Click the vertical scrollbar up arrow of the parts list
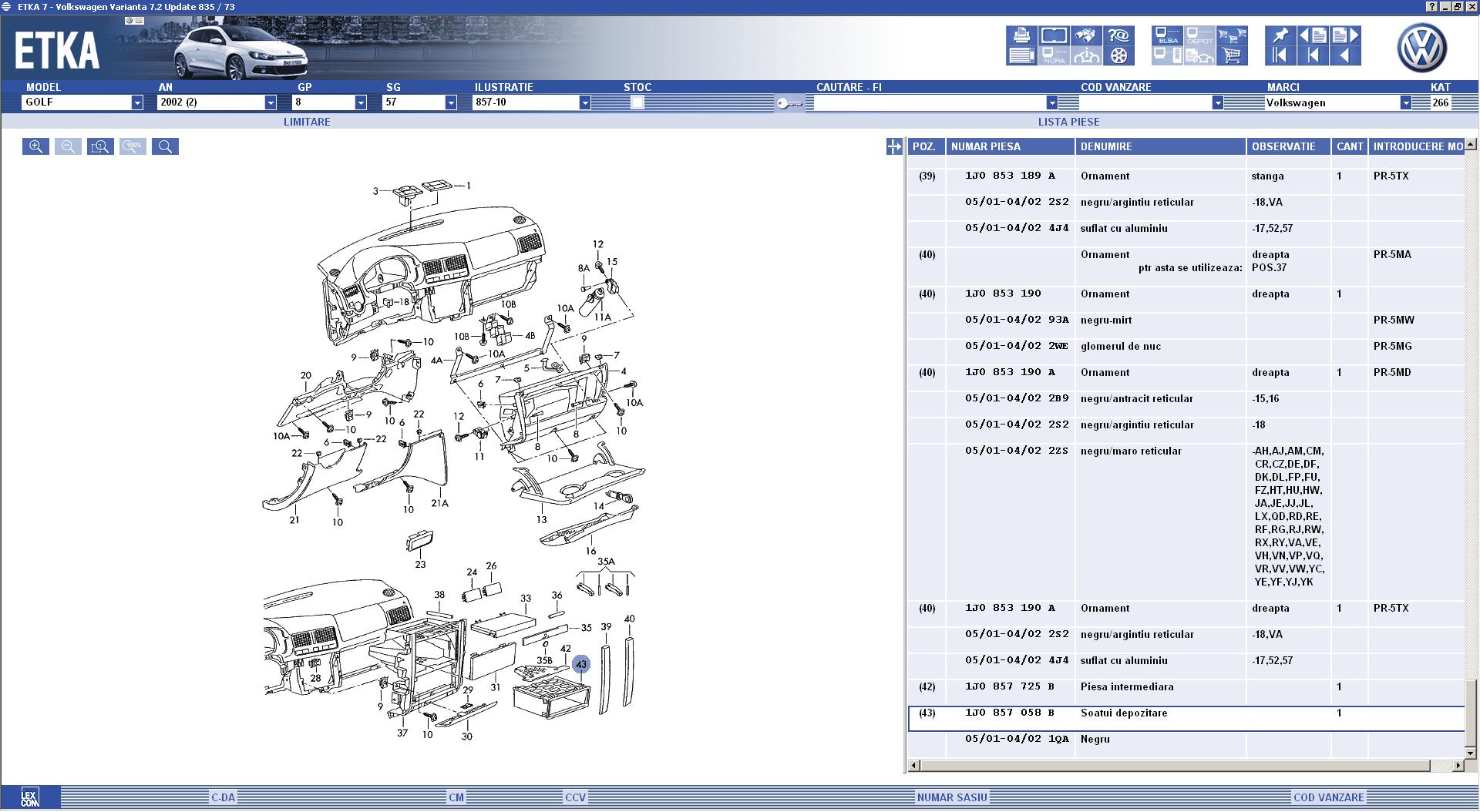This screenshot has height=812, width=1480. tap(1471, 144)
